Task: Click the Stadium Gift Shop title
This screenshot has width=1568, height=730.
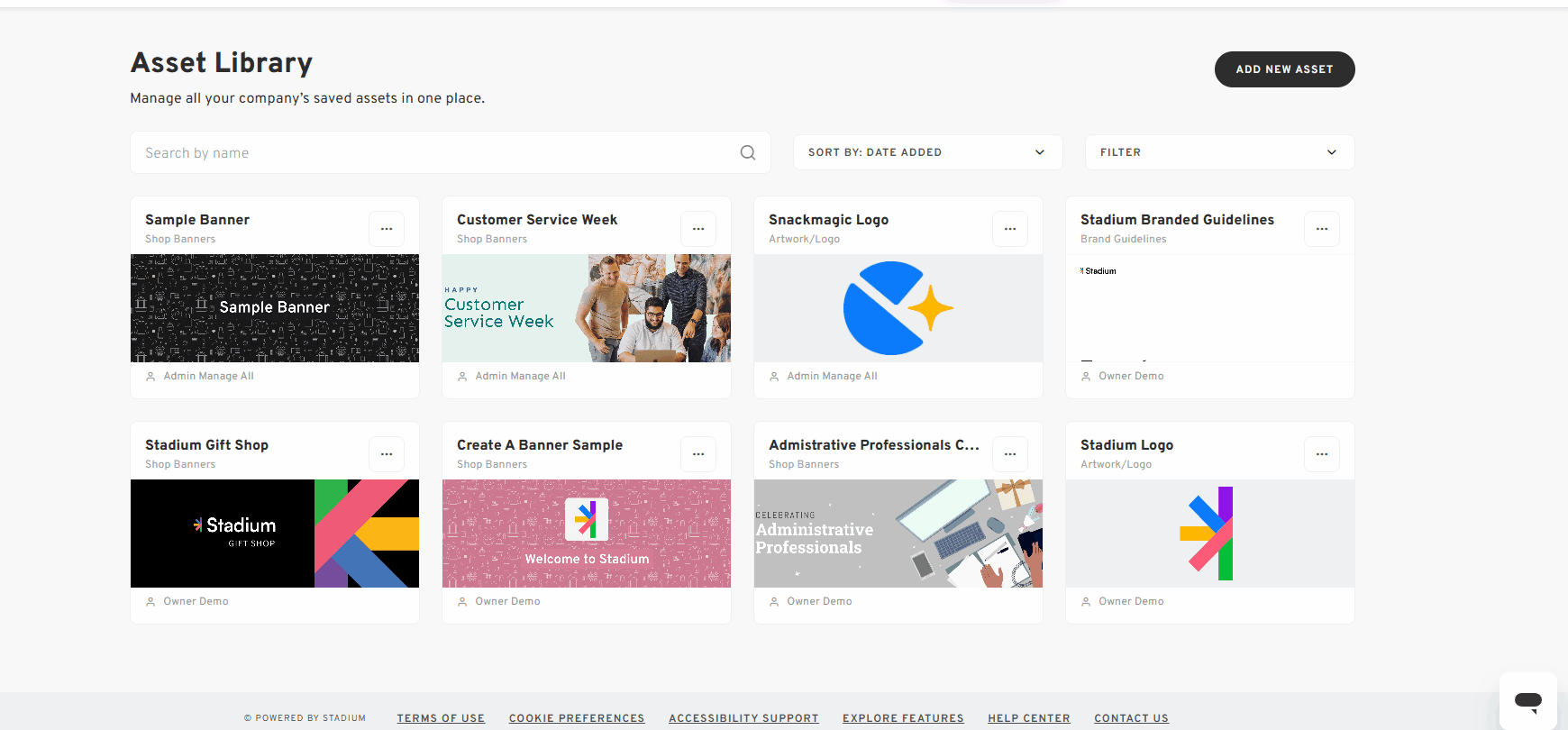Action: [206, 445]
